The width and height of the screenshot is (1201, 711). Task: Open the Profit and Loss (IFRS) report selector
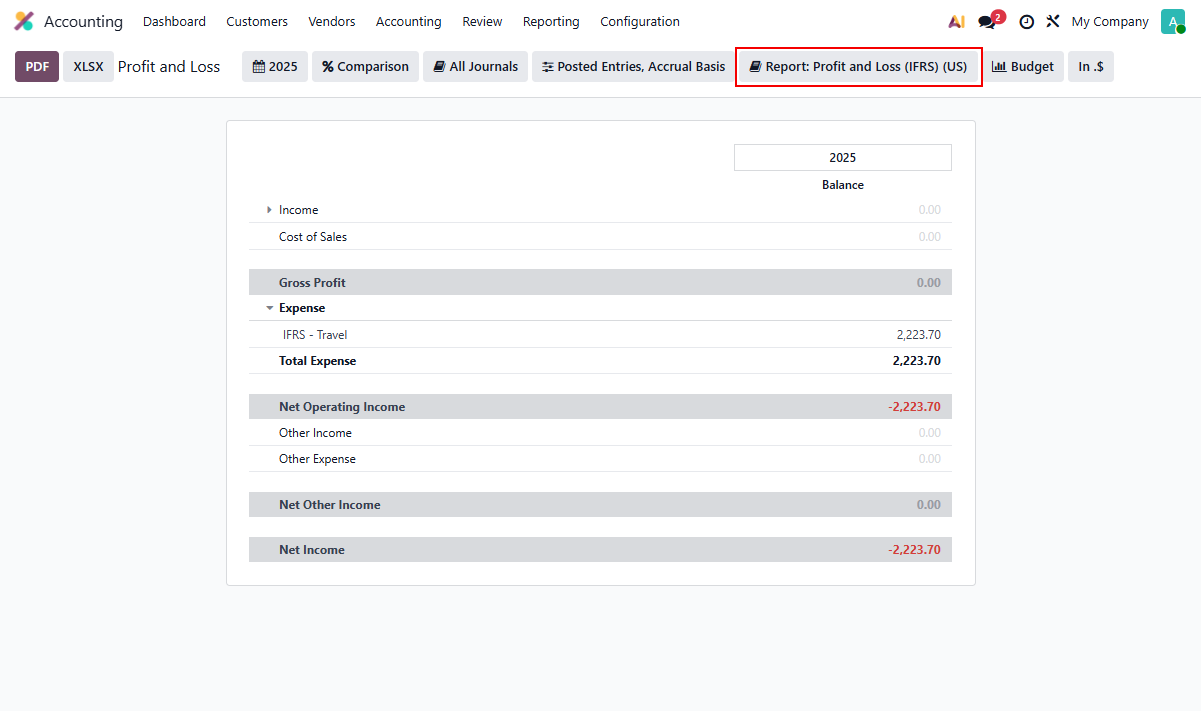point(858,66)
